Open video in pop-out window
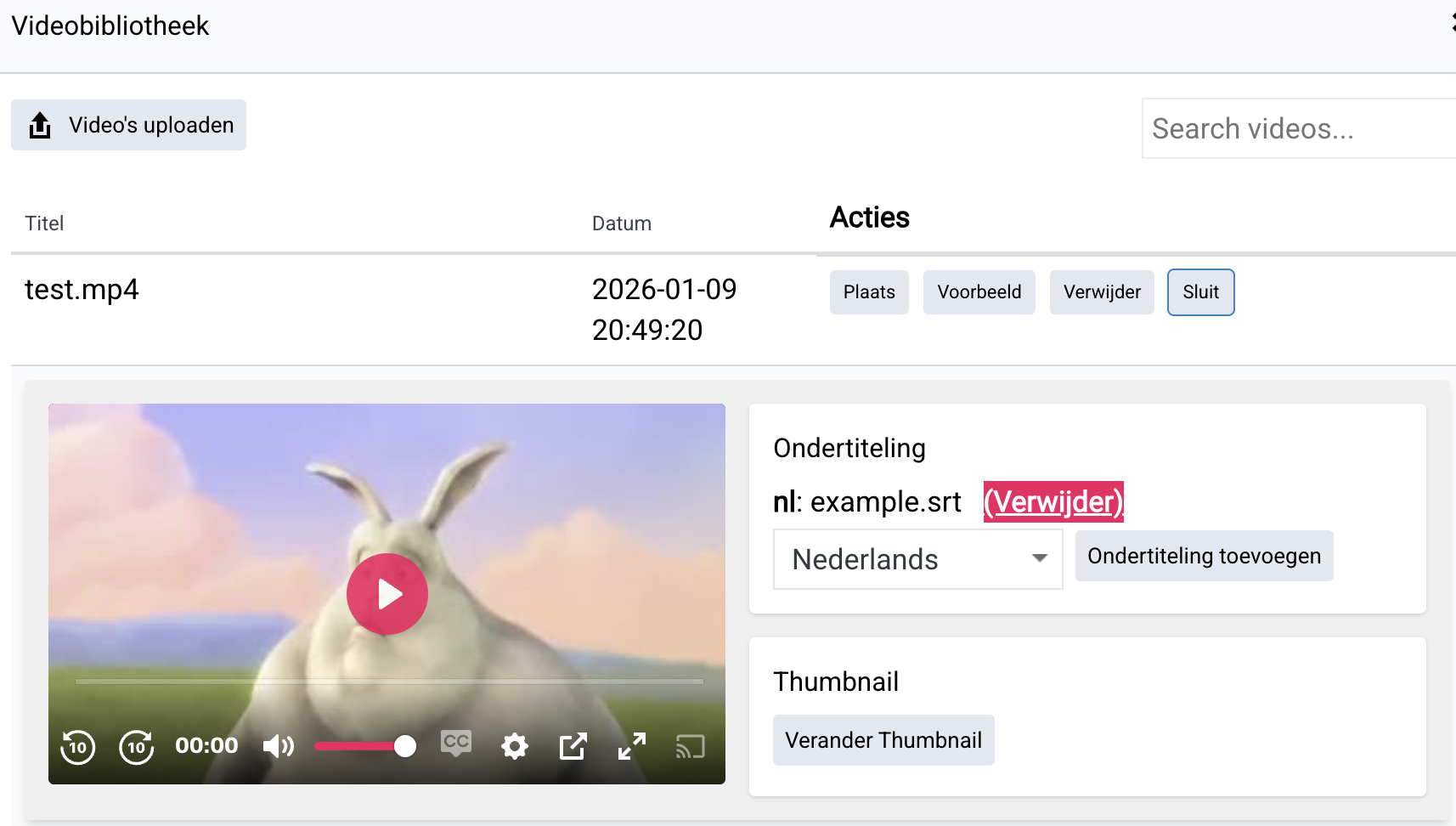Image resolution: width=1456 pixels, height=826 pixels. pos(573,747)
